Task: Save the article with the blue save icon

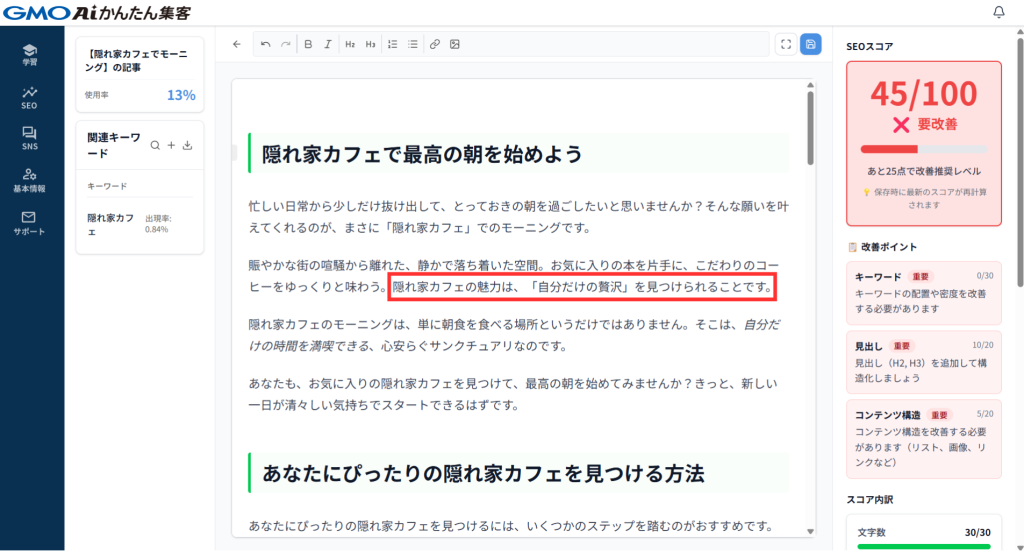Action: 810,44
